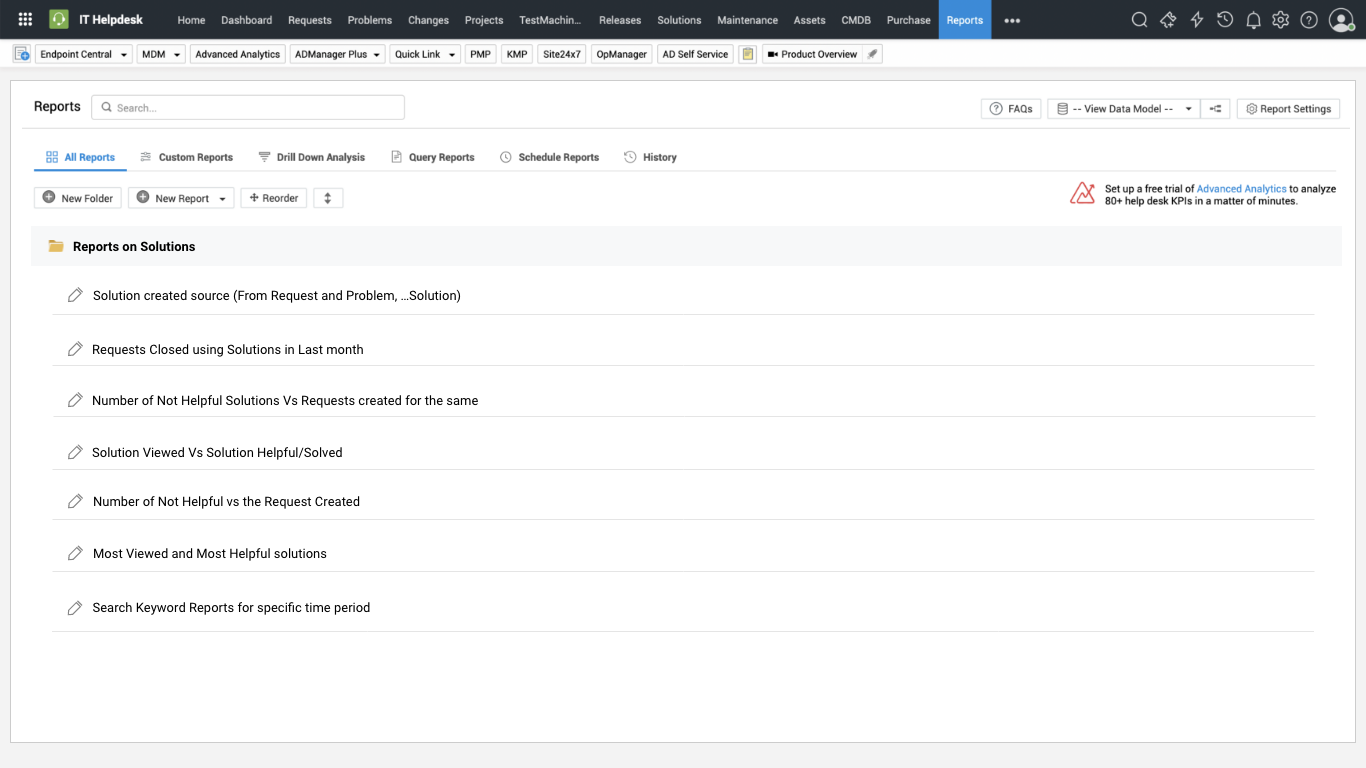The height and width of the screenshot is (768, 1366).
Task: Click the New Folder button
Action: pos(78,198)
